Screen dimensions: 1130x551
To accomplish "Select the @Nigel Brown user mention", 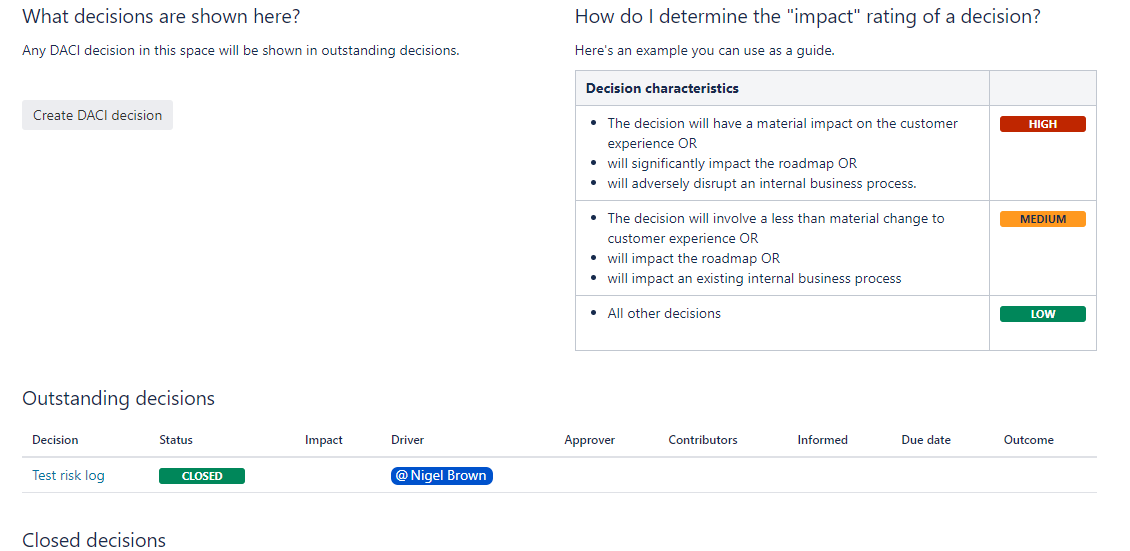I will (442, 476).
